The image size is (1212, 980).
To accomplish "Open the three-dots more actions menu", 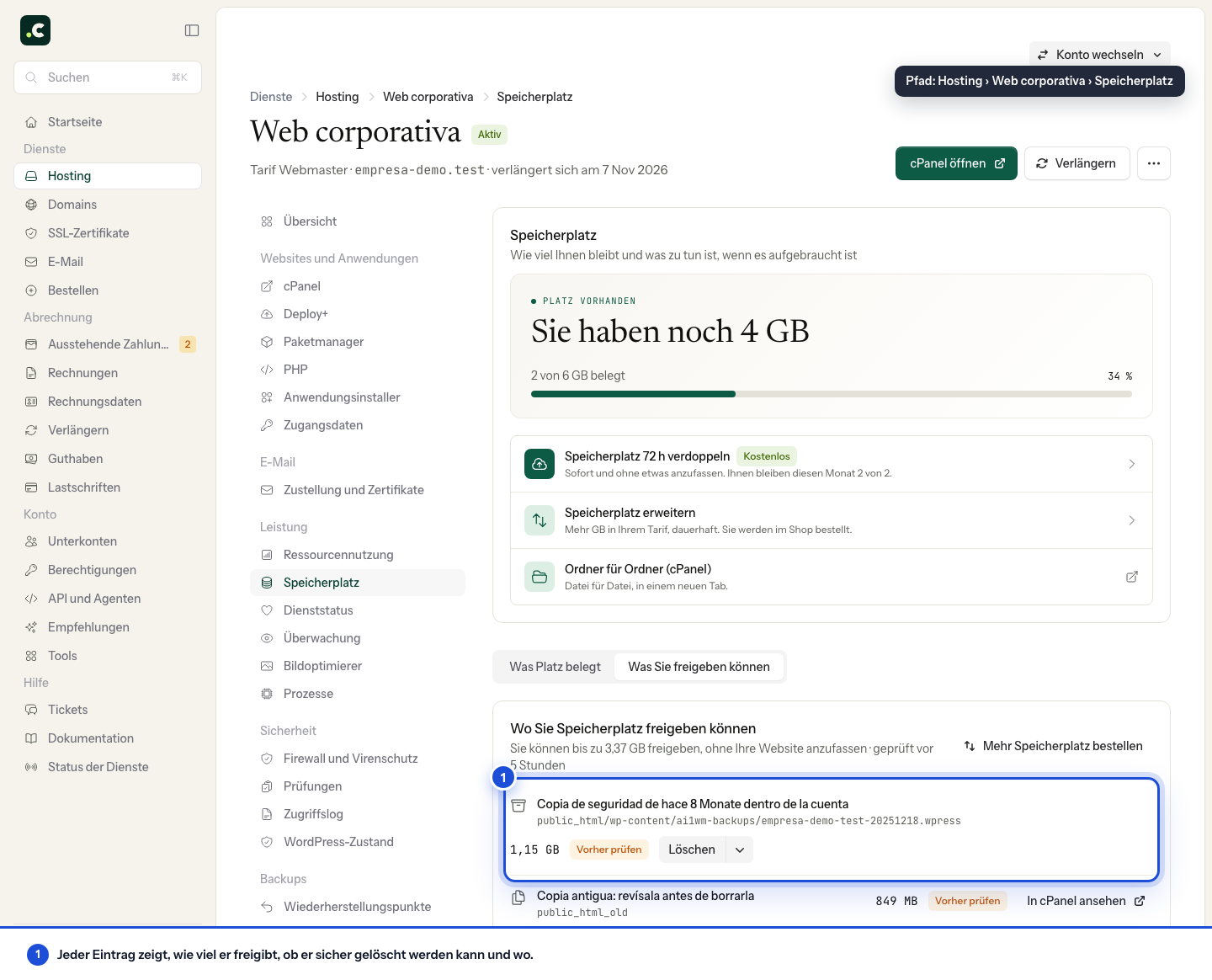I will pos(1154,163).
